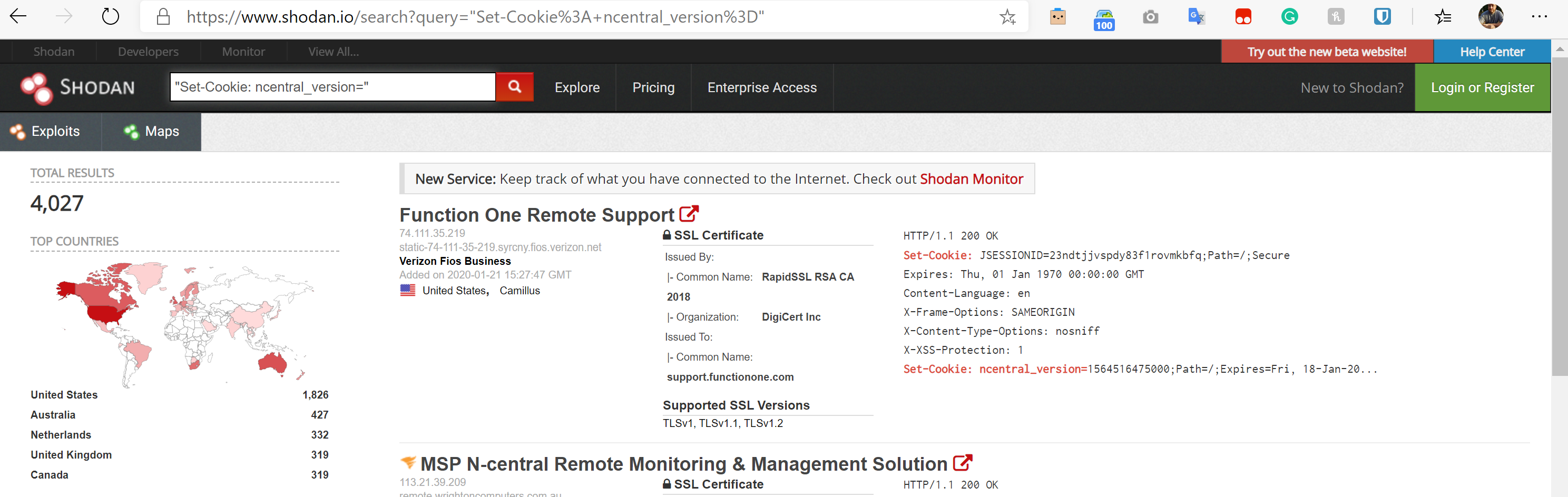The width and height of the screenshot is (1568, 497).
Task: Open the Grammarly extension icon
Action: coord(1289,16)
